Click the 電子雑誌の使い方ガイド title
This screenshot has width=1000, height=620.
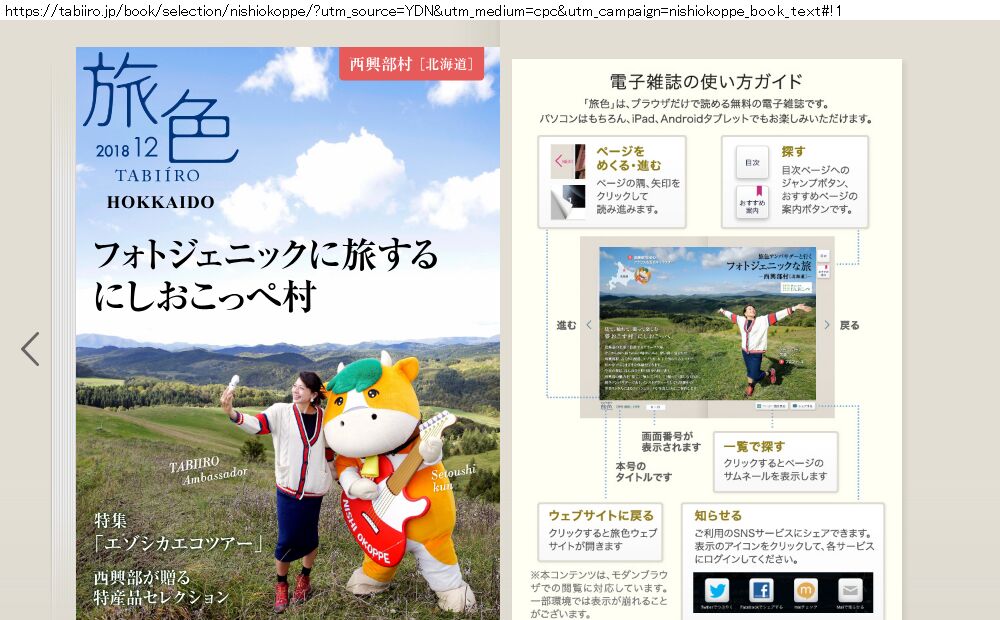(x=706, y=82)
